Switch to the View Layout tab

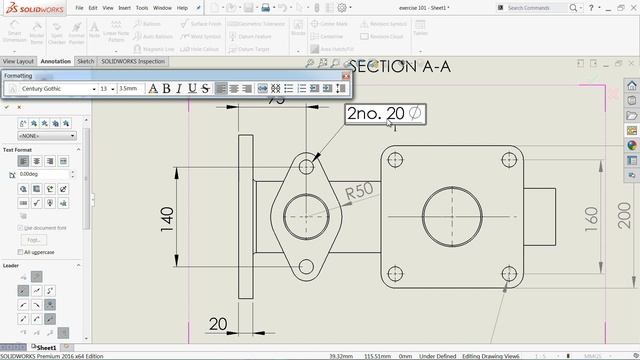point(18,61)
